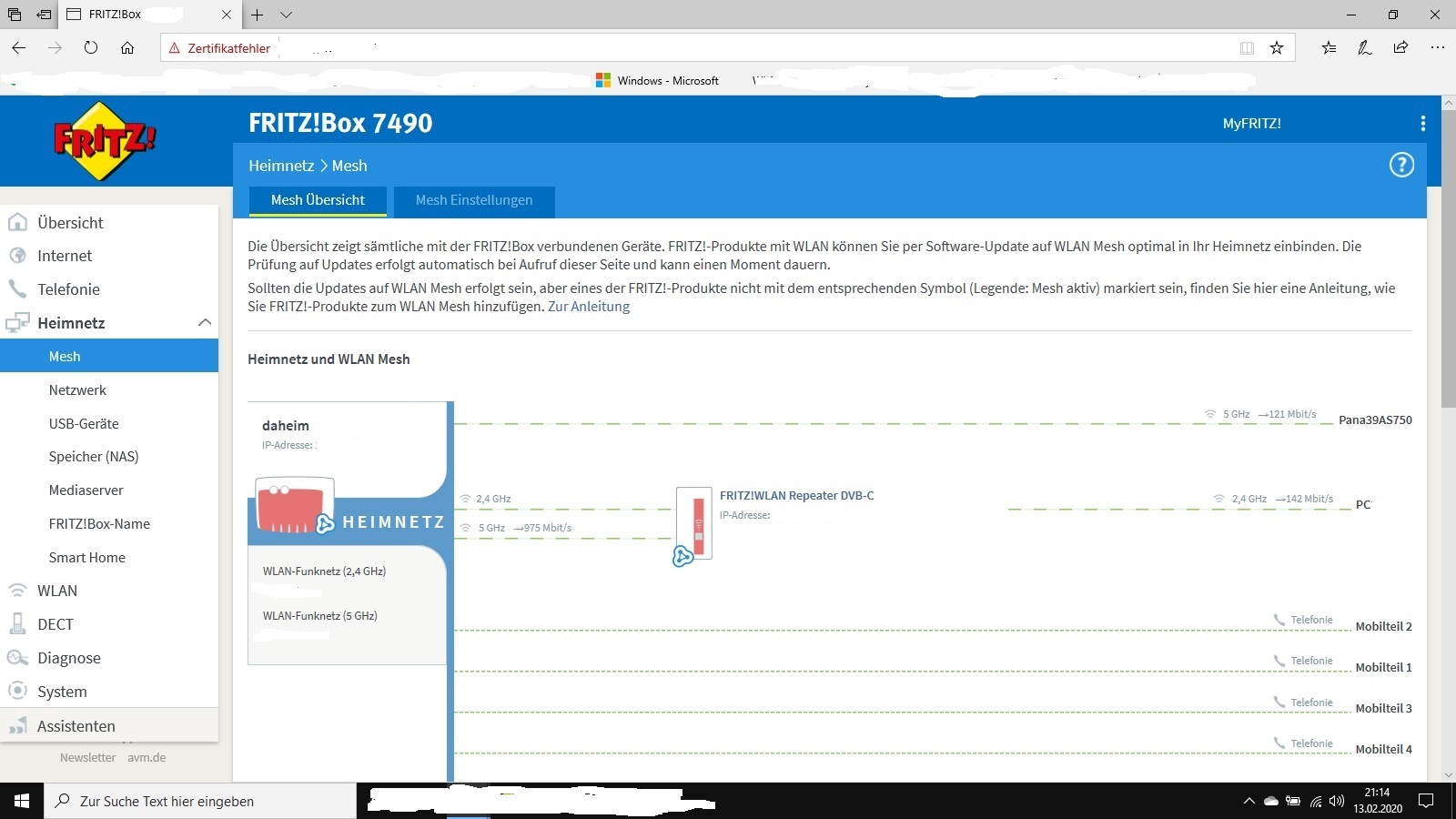
Task: Click the Übersicht home icon in sidebar
Action: pos(17,222)
